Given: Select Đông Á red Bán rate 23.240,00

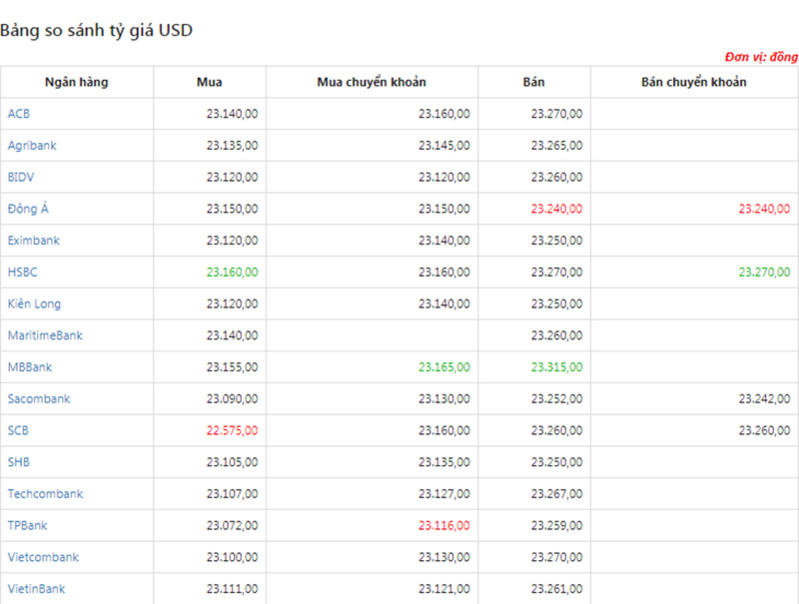Looking at the screenshot, I should tap(556, 208).
